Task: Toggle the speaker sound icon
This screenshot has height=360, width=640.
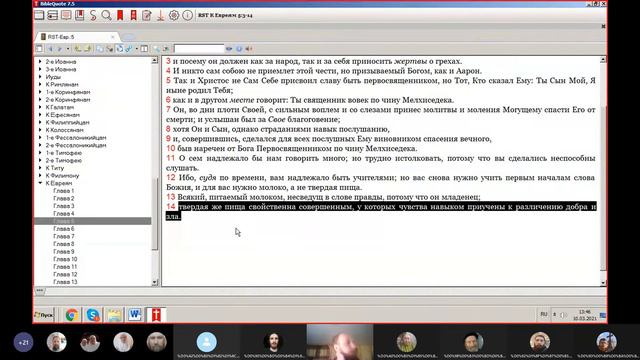Action: pyautogui.click(x=249, y=49)
